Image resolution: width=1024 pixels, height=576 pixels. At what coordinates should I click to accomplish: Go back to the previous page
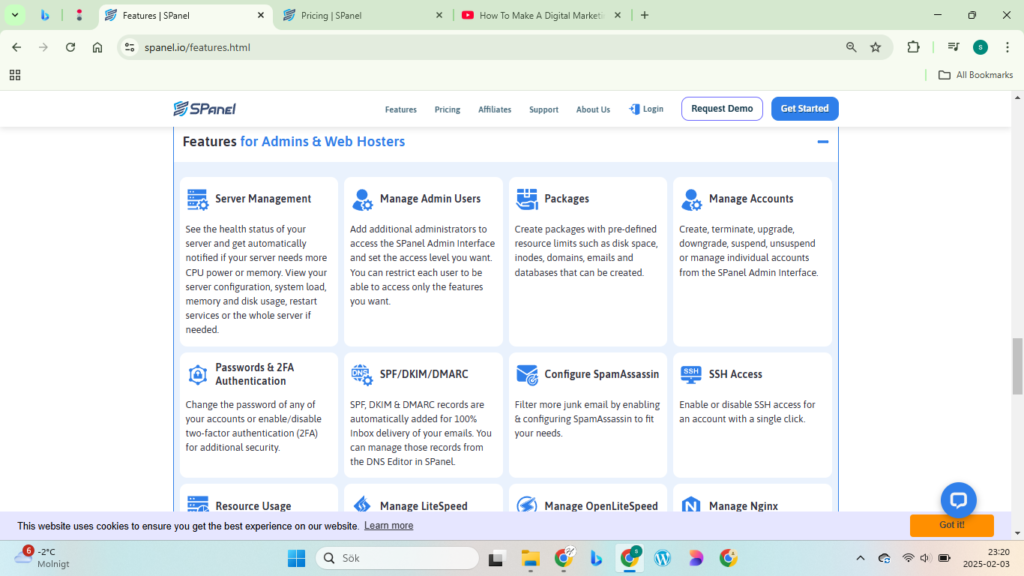pos(16,47)
